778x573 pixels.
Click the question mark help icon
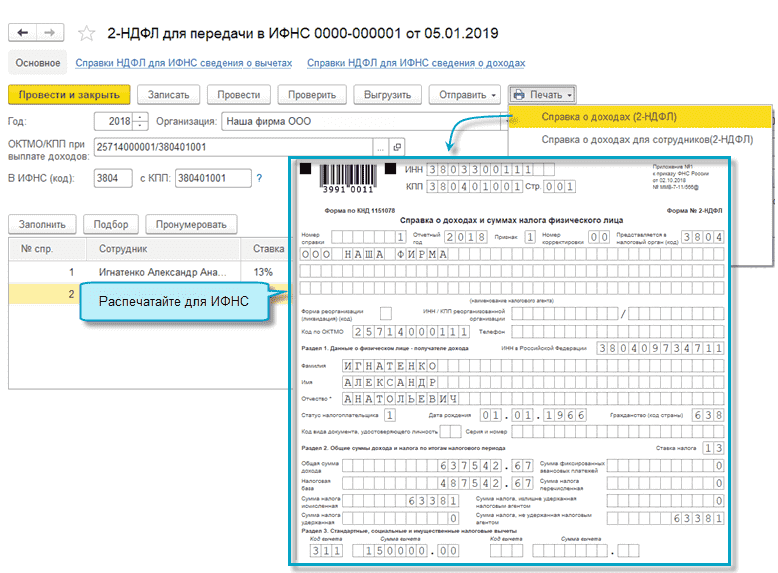(x=259, y=178)
